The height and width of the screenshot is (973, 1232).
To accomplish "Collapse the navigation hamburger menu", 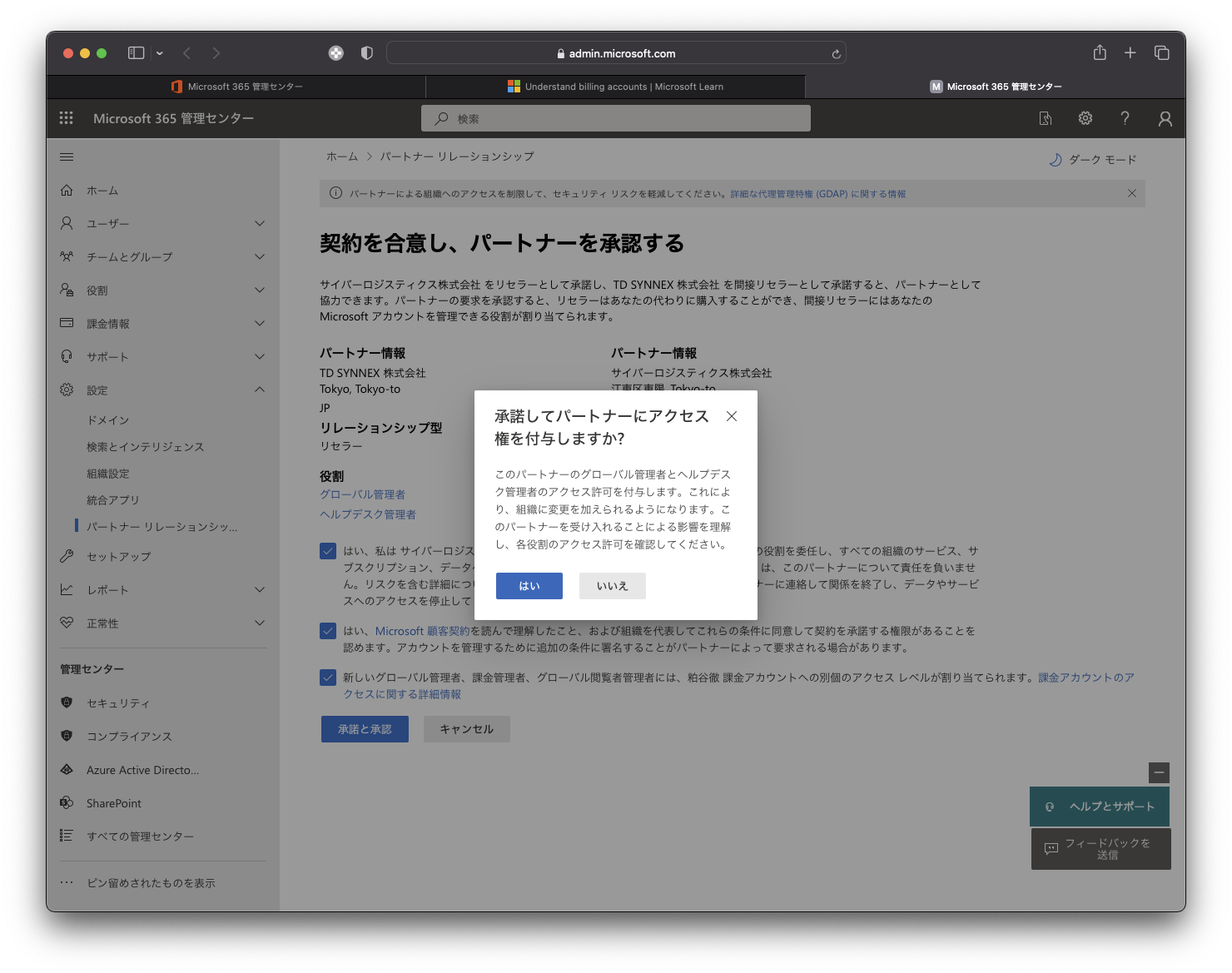I will click(x=67, y=156).
